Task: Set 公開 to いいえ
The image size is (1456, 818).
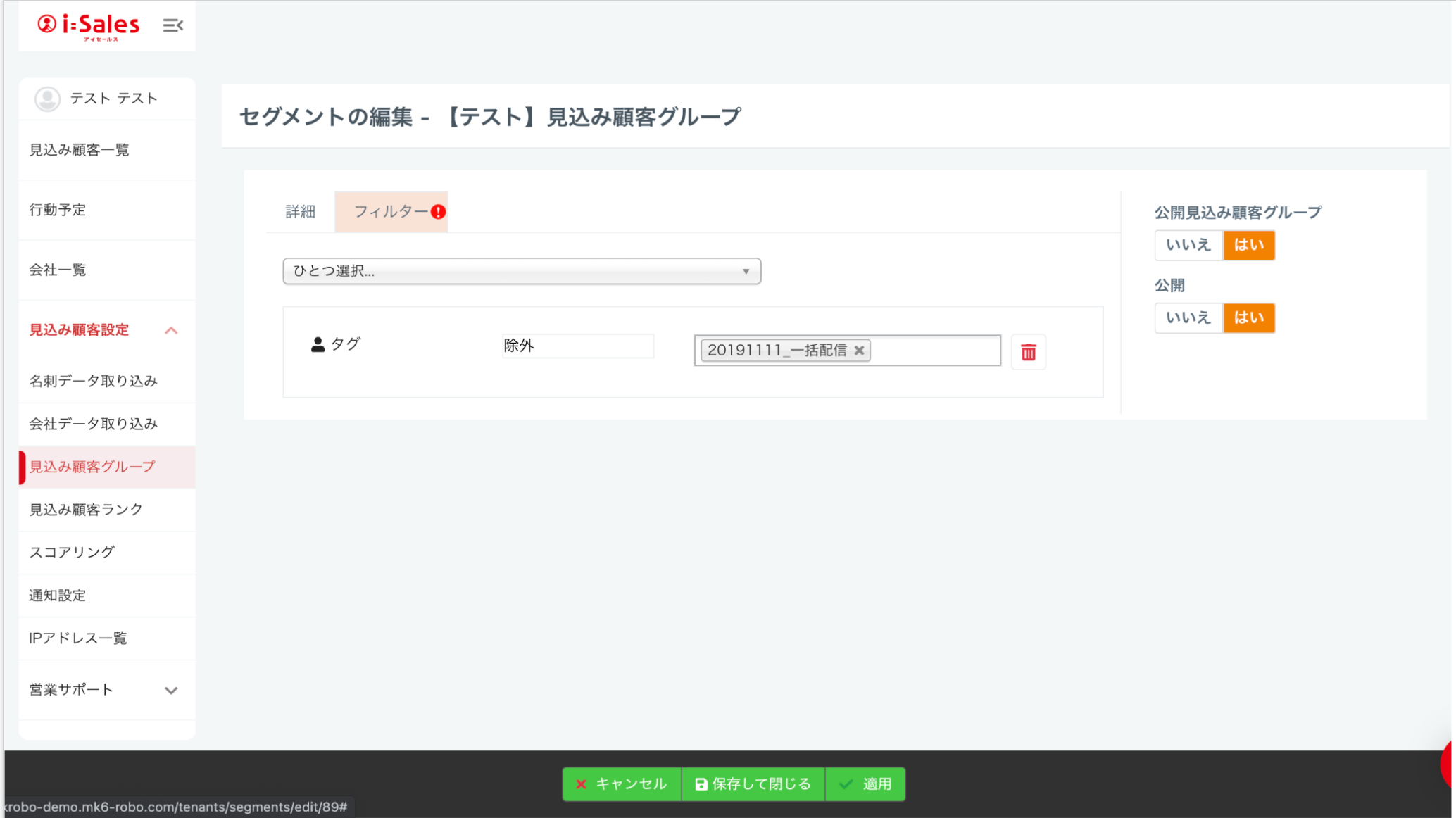Action: click(x=1188, y=317)
